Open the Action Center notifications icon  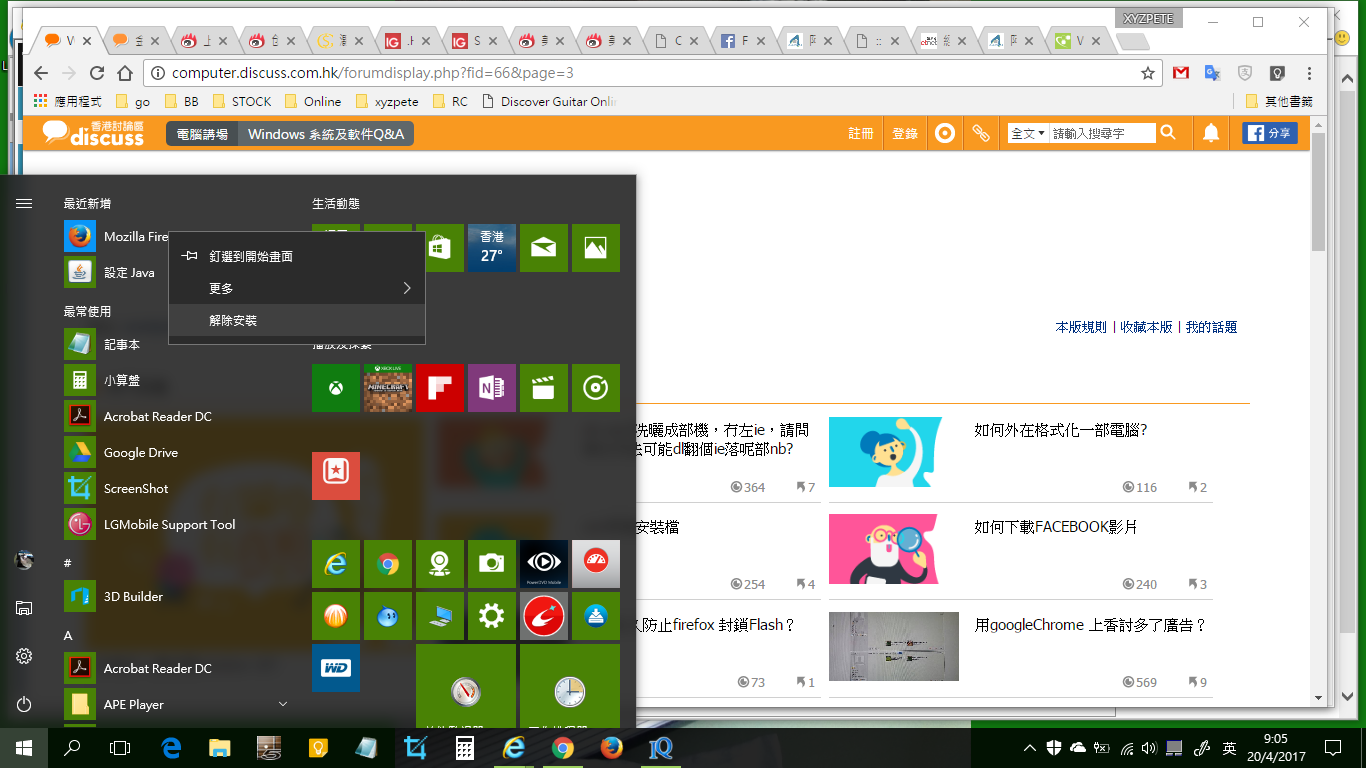pyautogui.click(x=1332, y=748)
